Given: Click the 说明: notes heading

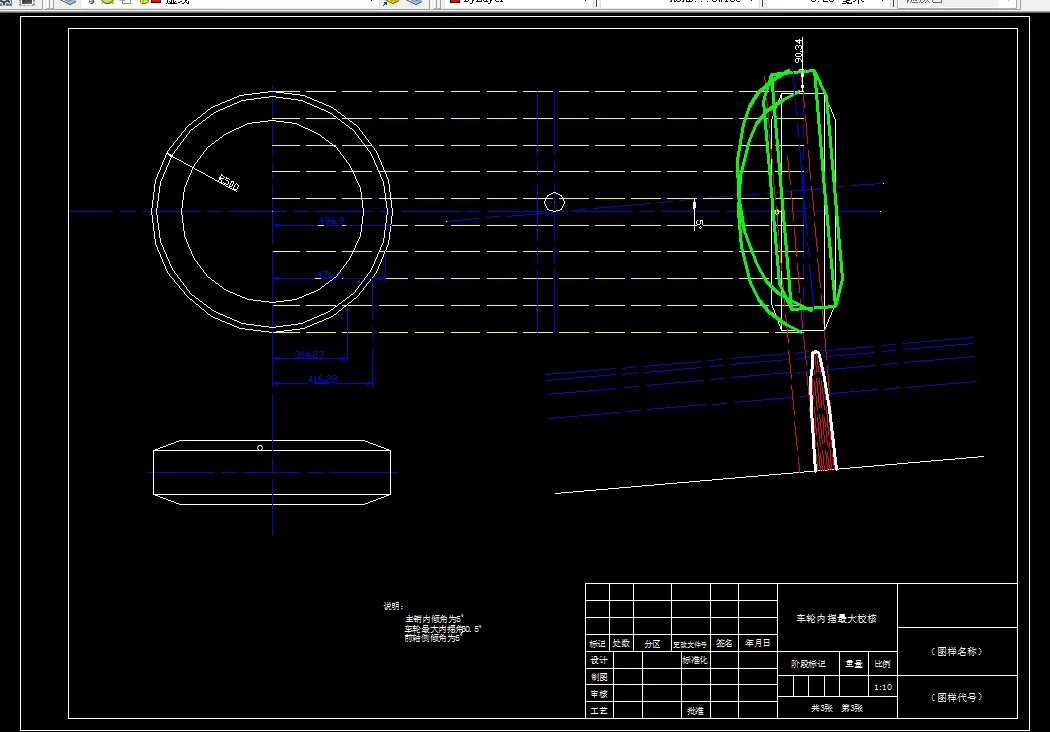Looking at the screenshot, I should pos(393,606).
